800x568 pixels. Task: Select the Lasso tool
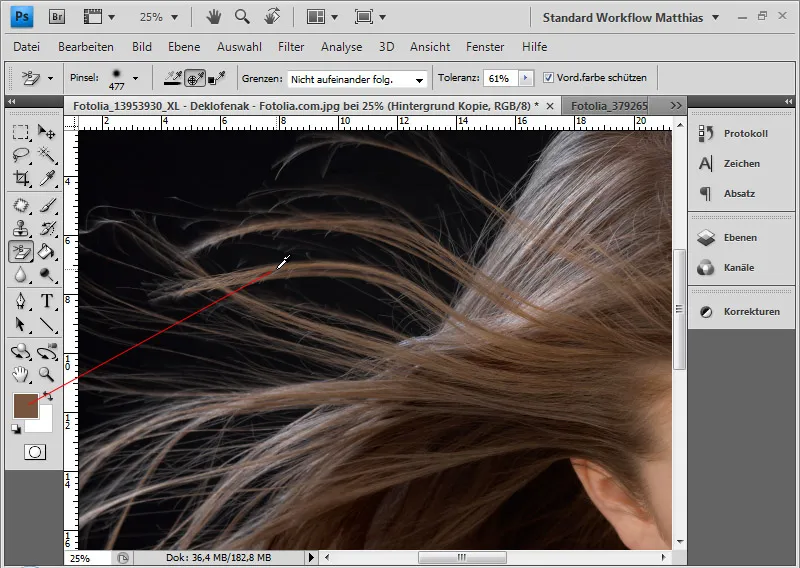21,155
